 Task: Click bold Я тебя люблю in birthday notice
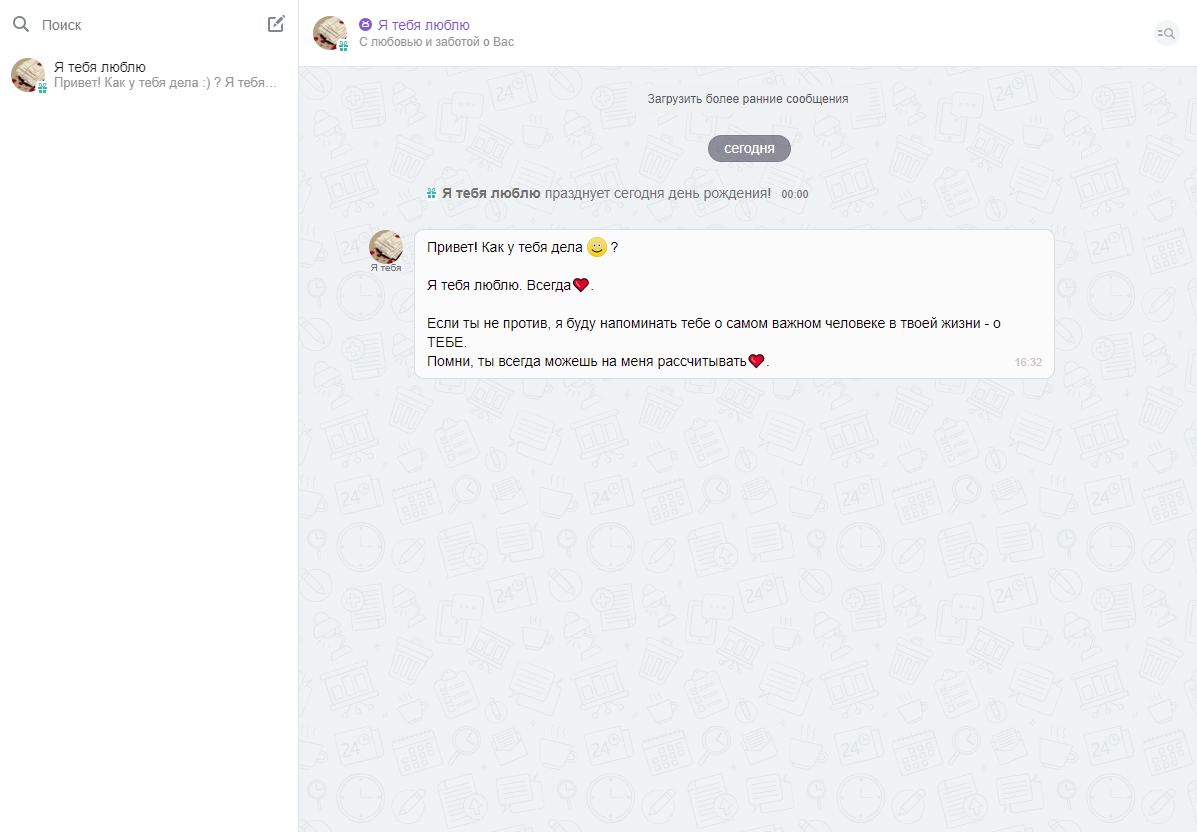pos(491,193)
